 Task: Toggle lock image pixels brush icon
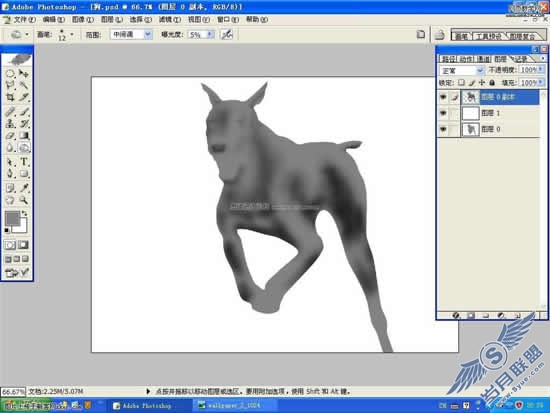pos(472,83)
